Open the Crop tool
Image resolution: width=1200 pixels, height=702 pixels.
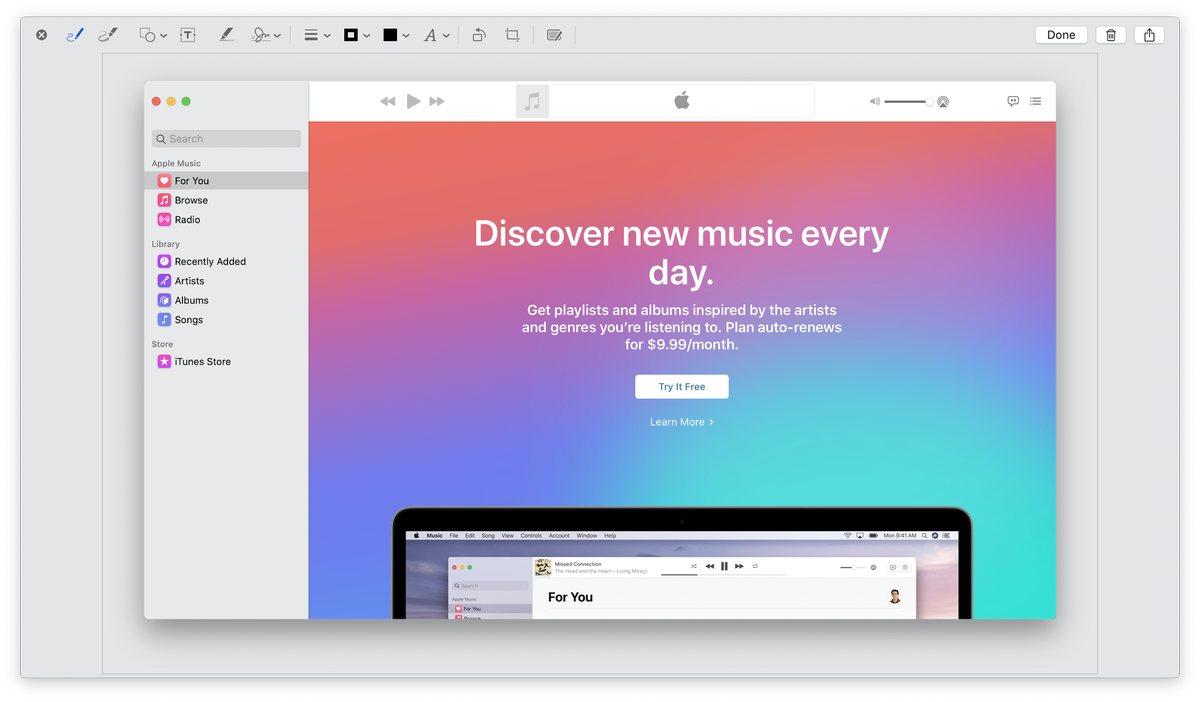point(511,34)
